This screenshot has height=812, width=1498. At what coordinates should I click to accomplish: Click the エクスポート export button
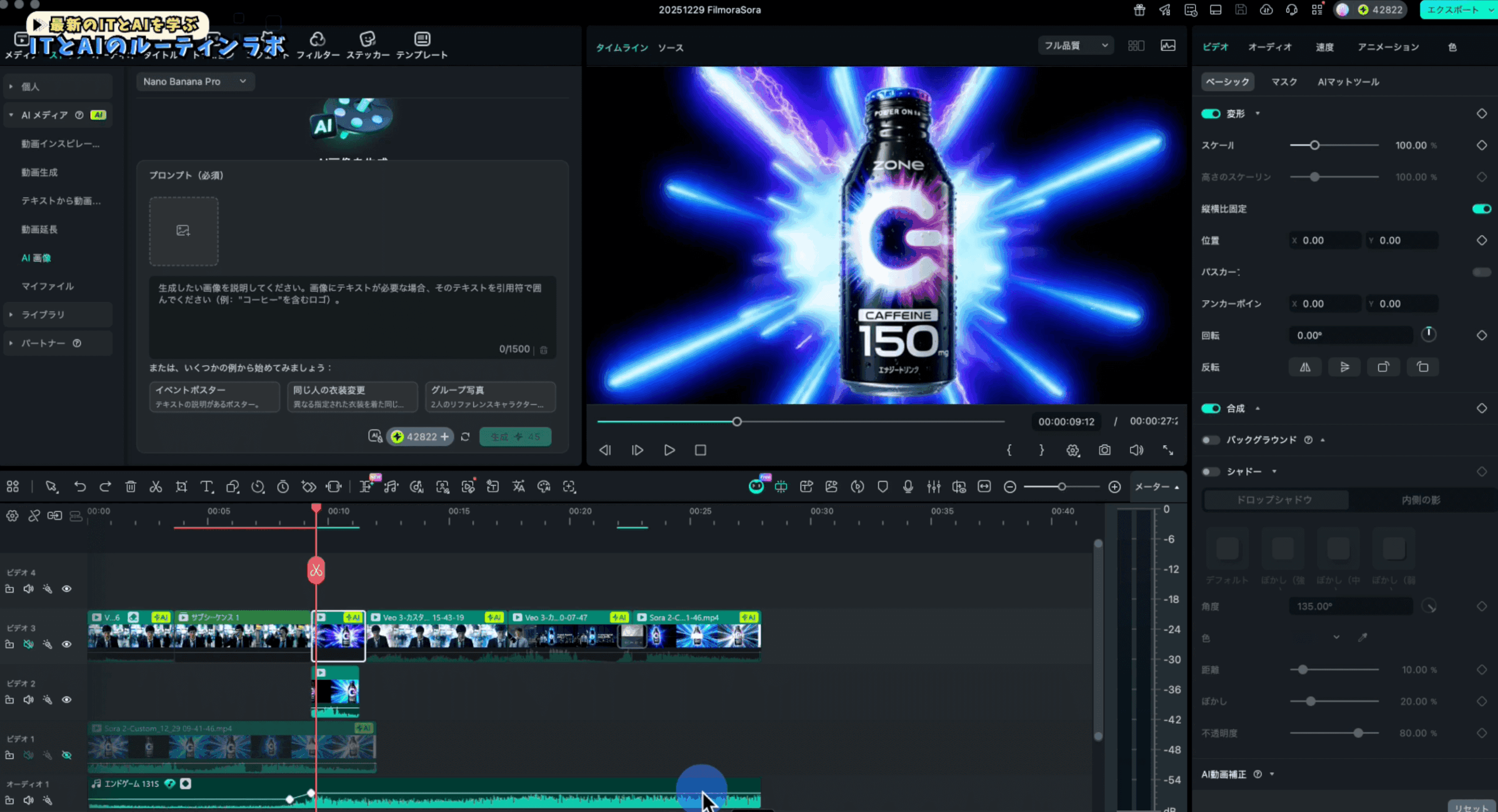pyautogui.click(x=1455, y=10)
